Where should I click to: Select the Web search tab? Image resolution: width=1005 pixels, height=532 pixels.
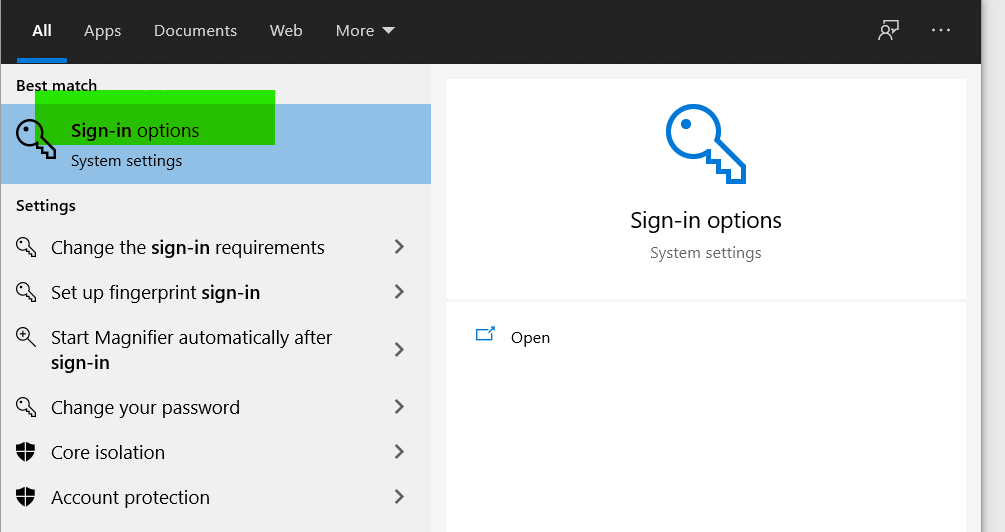click(286, 31)
